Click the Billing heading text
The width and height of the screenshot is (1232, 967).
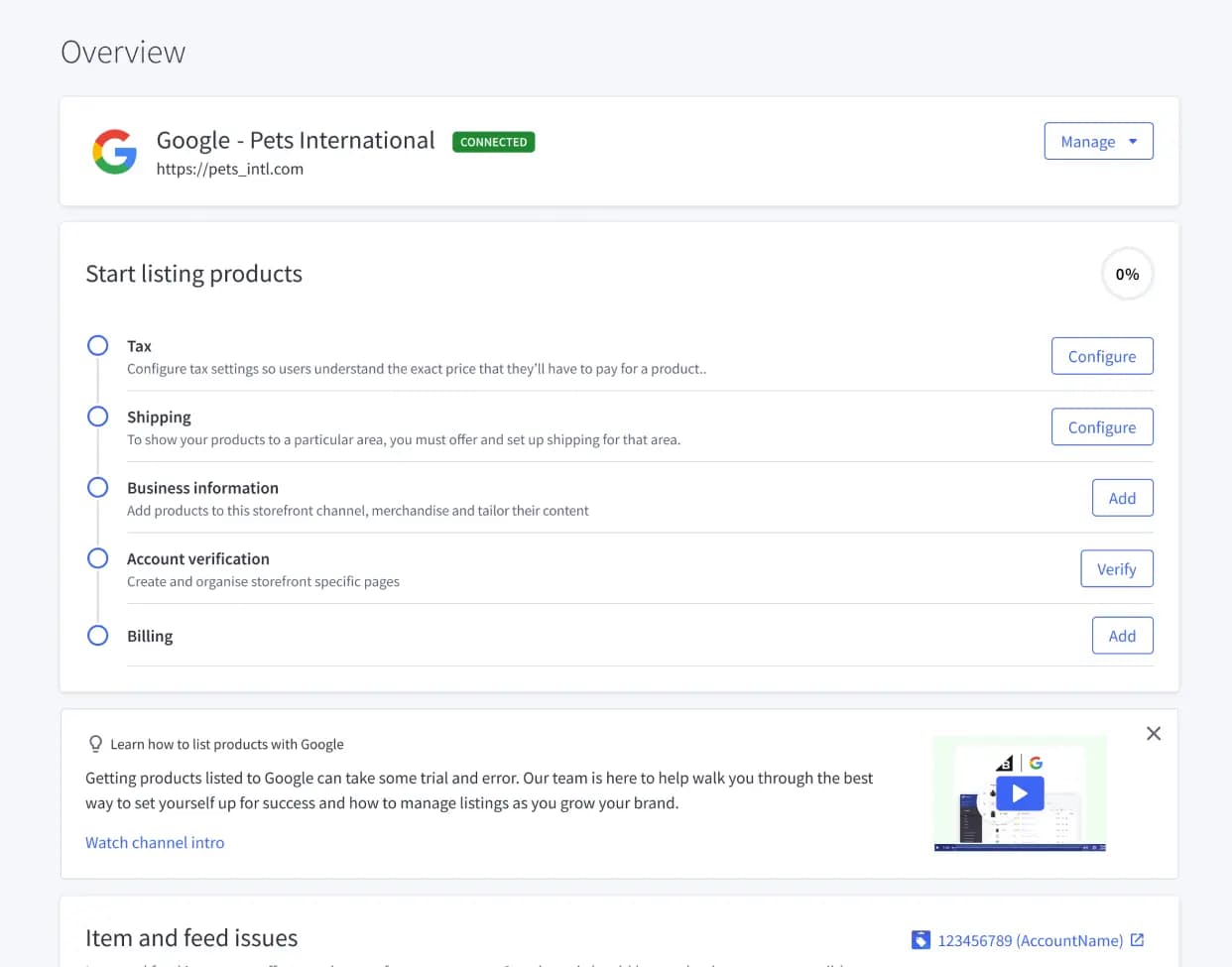[150, 637]
